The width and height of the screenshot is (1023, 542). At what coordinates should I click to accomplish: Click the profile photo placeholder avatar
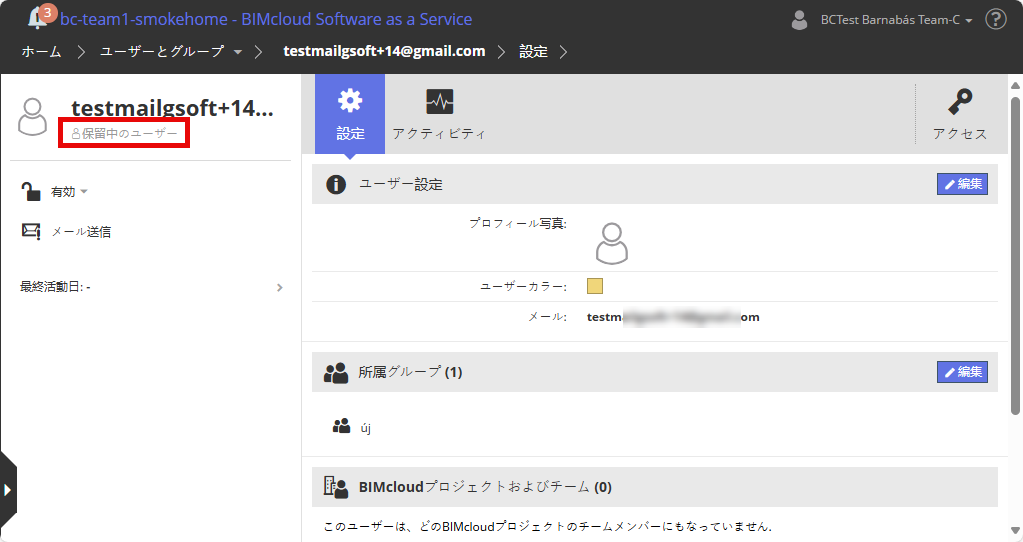coord(612,243)
